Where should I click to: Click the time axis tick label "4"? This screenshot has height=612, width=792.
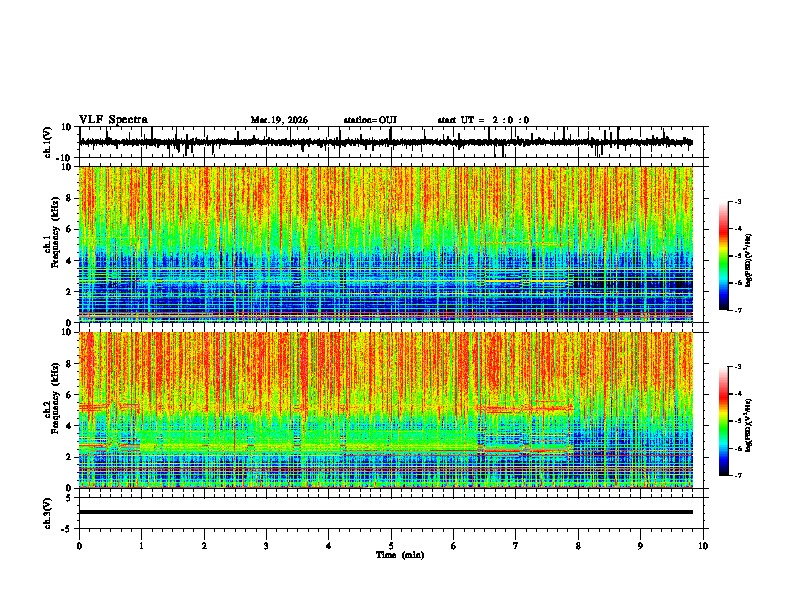pos(329,546)
